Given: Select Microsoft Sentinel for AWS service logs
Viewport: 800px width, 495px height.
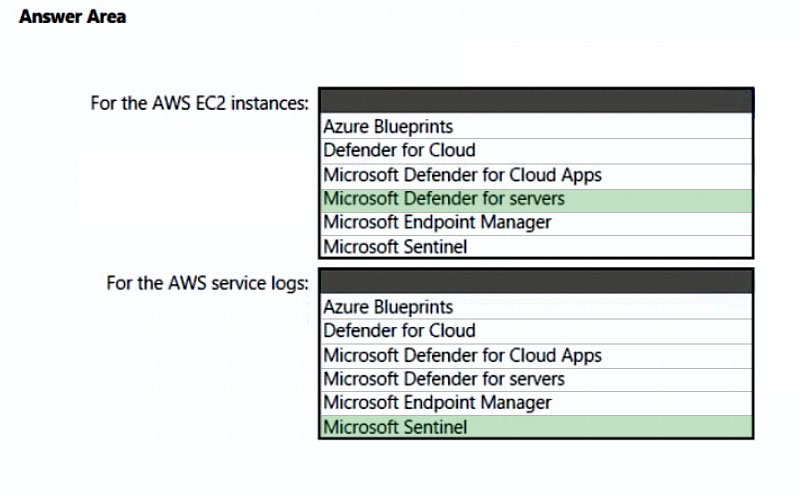Looking at the screenshot, I should pos(536,427).
